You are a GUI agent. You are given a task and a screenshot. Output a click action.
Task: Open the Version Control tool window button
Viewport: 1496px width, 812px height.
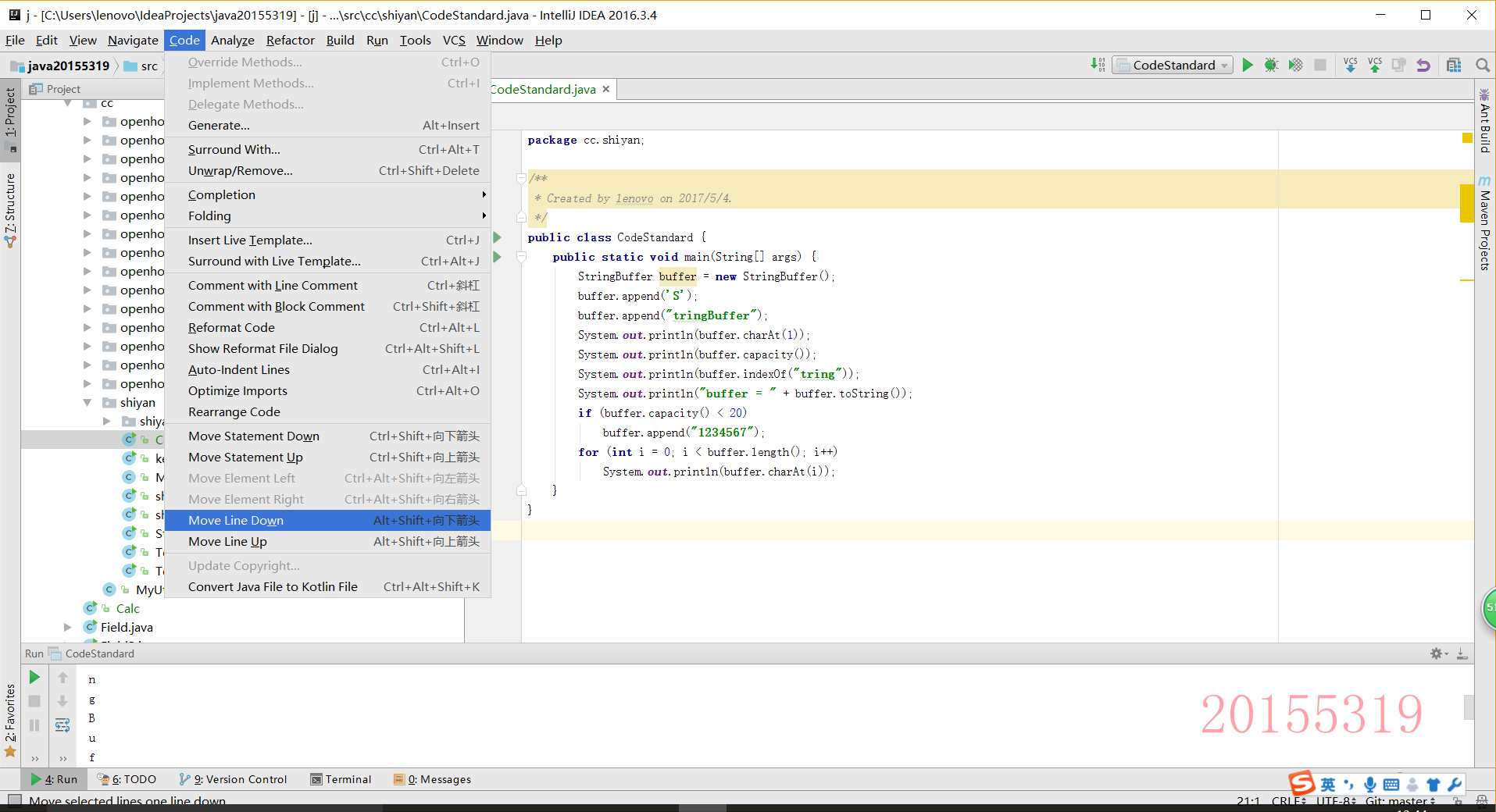pyautogui.click(x=233, y=779)
